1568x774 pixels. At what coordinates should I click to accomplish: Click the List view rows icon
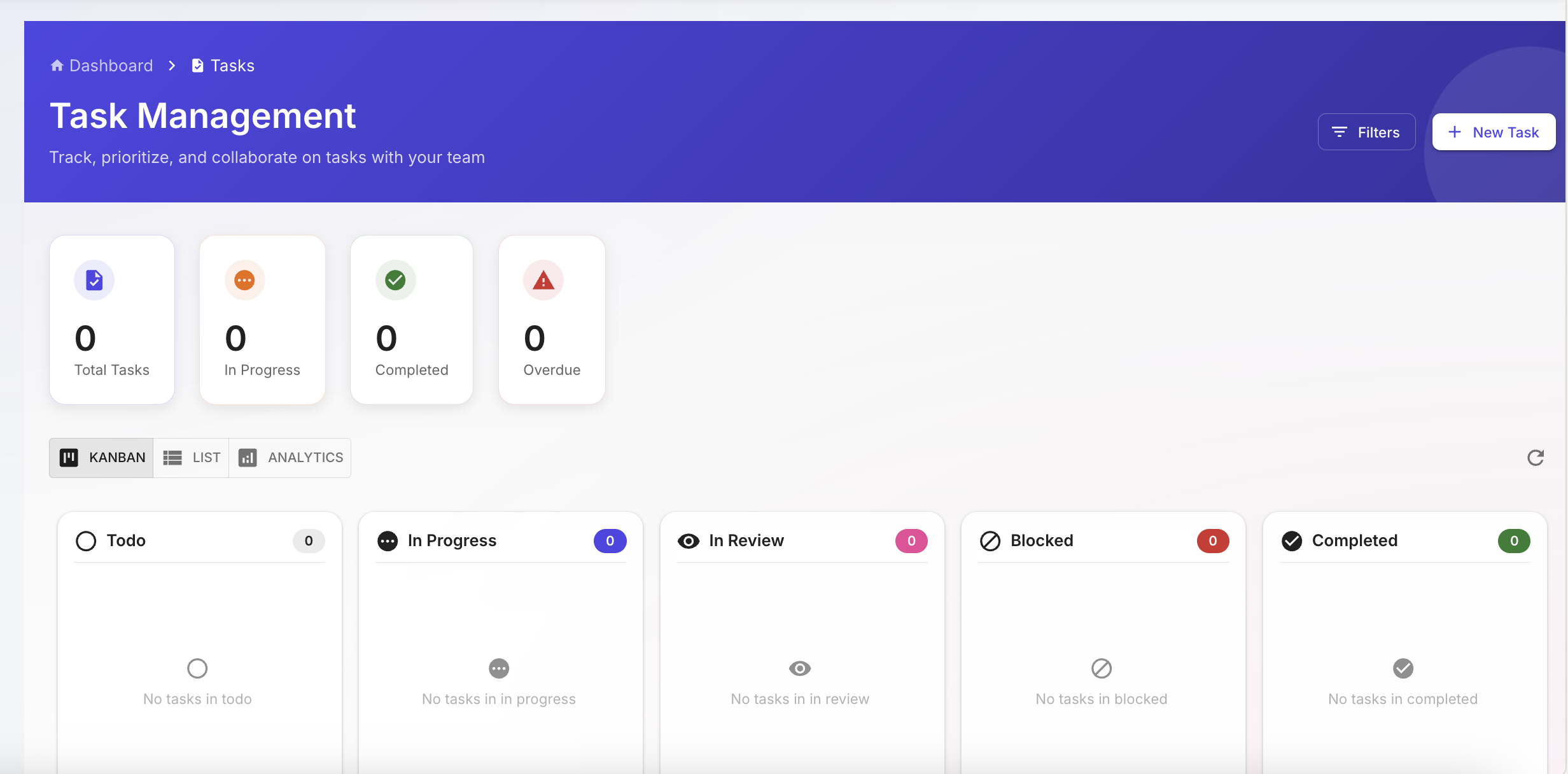coord(172,458)
